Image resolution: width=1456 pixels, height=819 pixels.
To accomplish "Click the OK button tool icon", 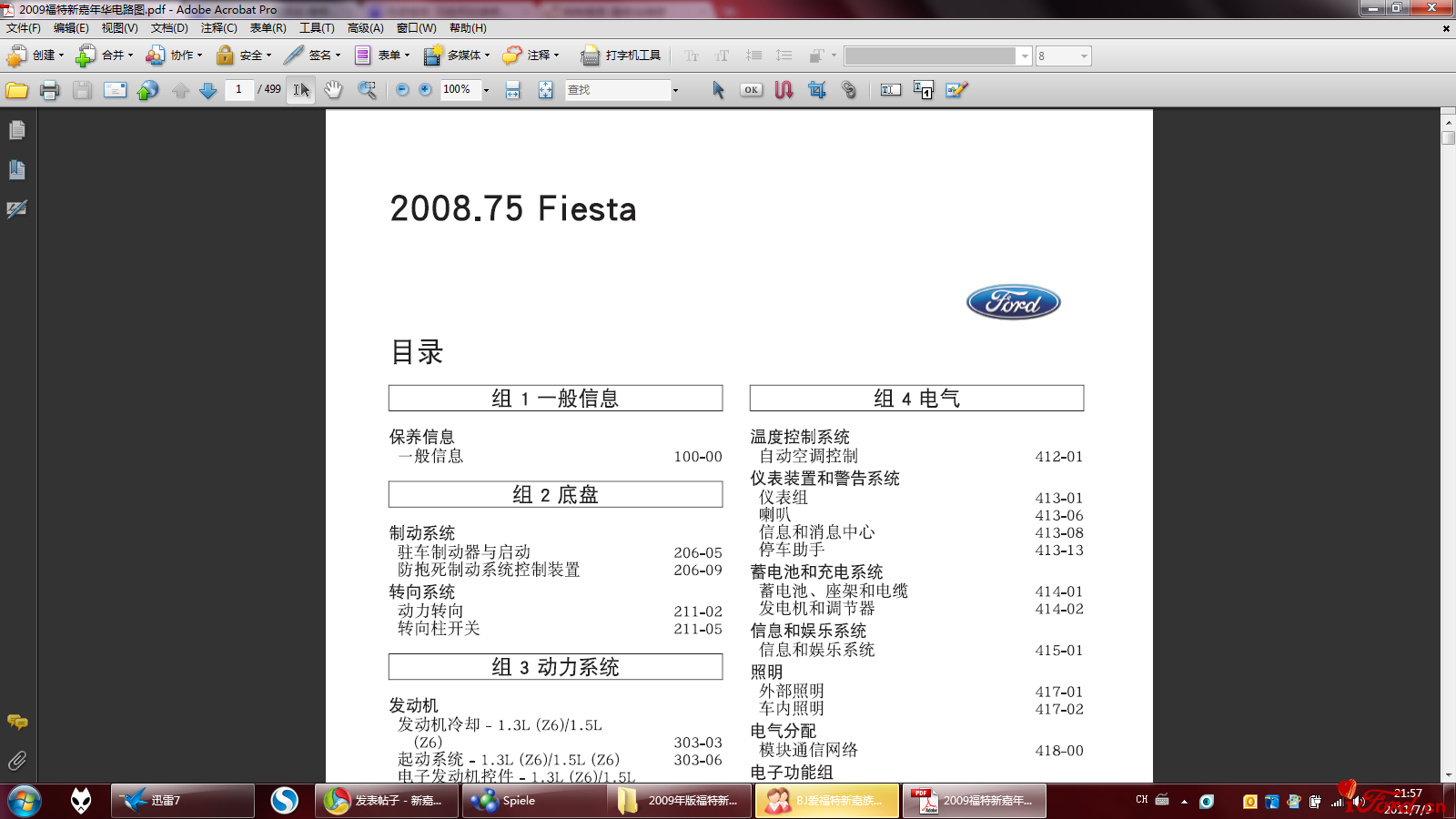I will pos(751,90).
